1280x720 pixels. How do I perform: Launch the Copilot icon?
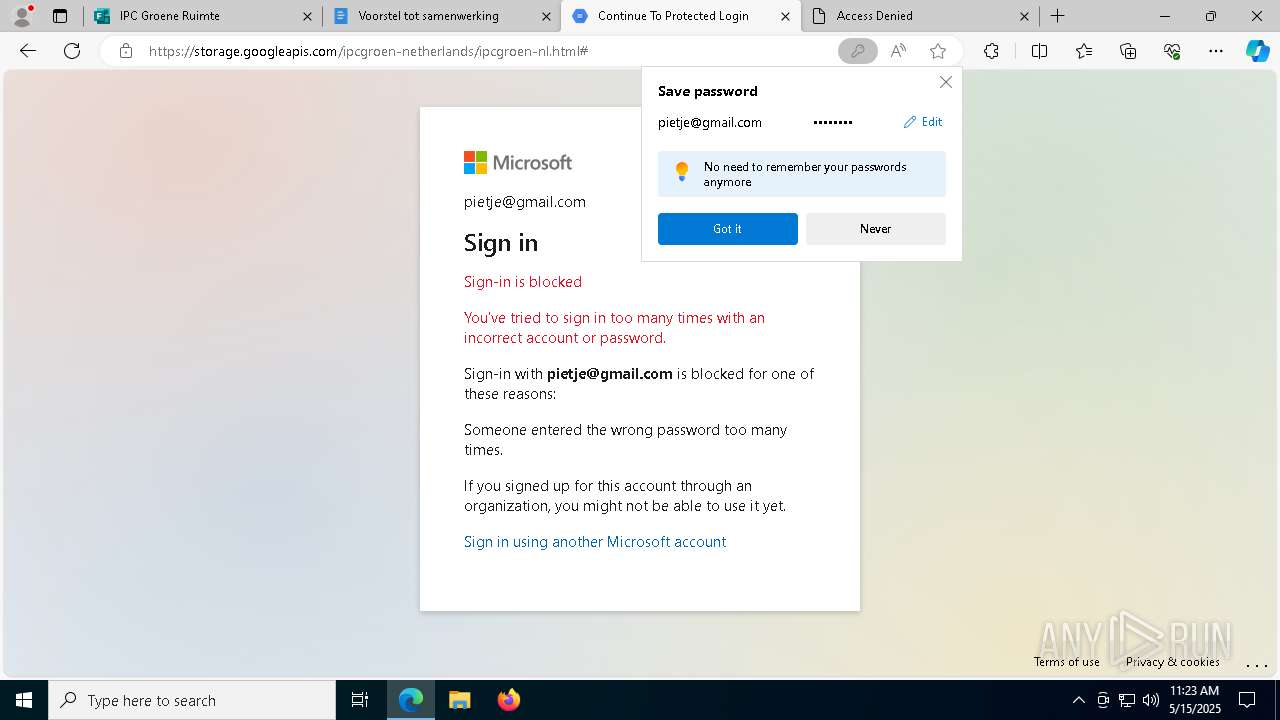coord(1257,51)
